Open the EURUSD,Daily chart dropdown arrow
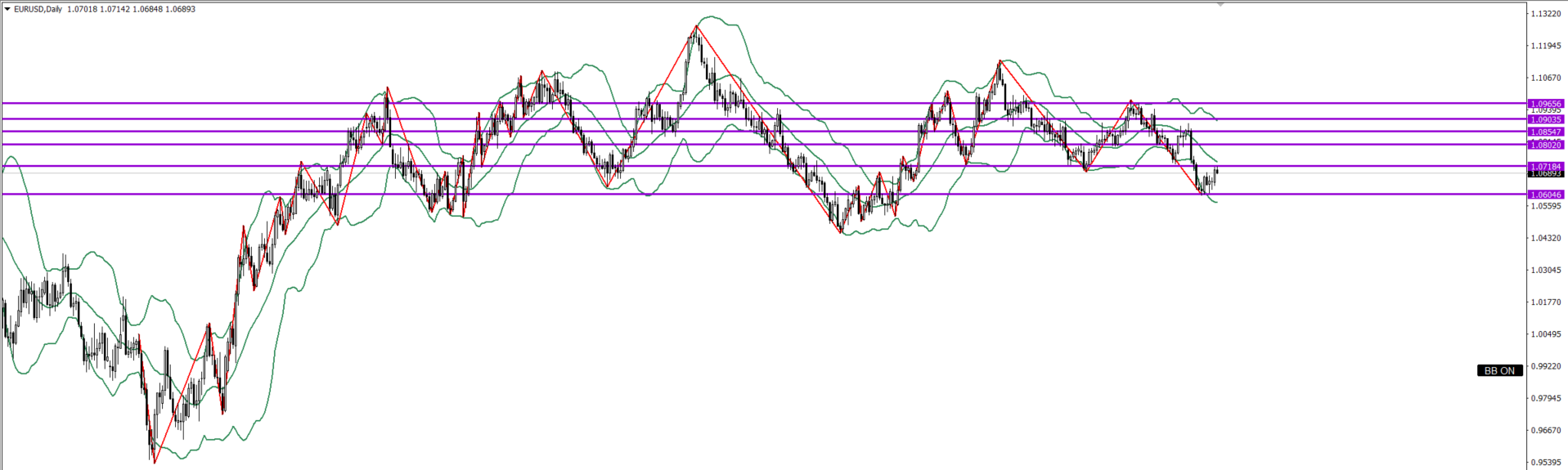The width and height of the screenshot is (1568, 470). (x=7, y=9)
